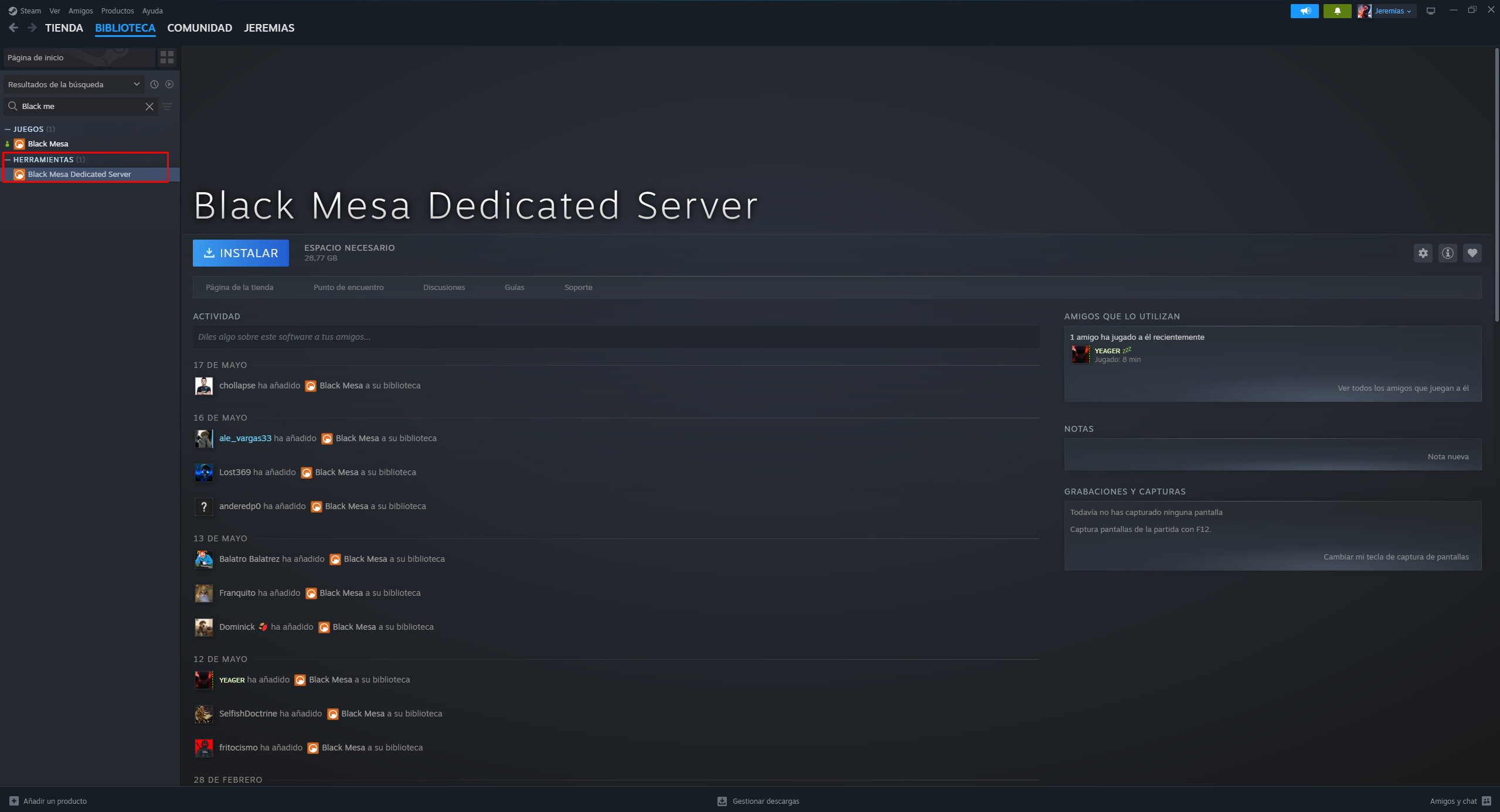The height and width of the screenshot is (812, 1500).
Task: Open the Jeremias account dropdown
Action: [x=1393, y=11]
